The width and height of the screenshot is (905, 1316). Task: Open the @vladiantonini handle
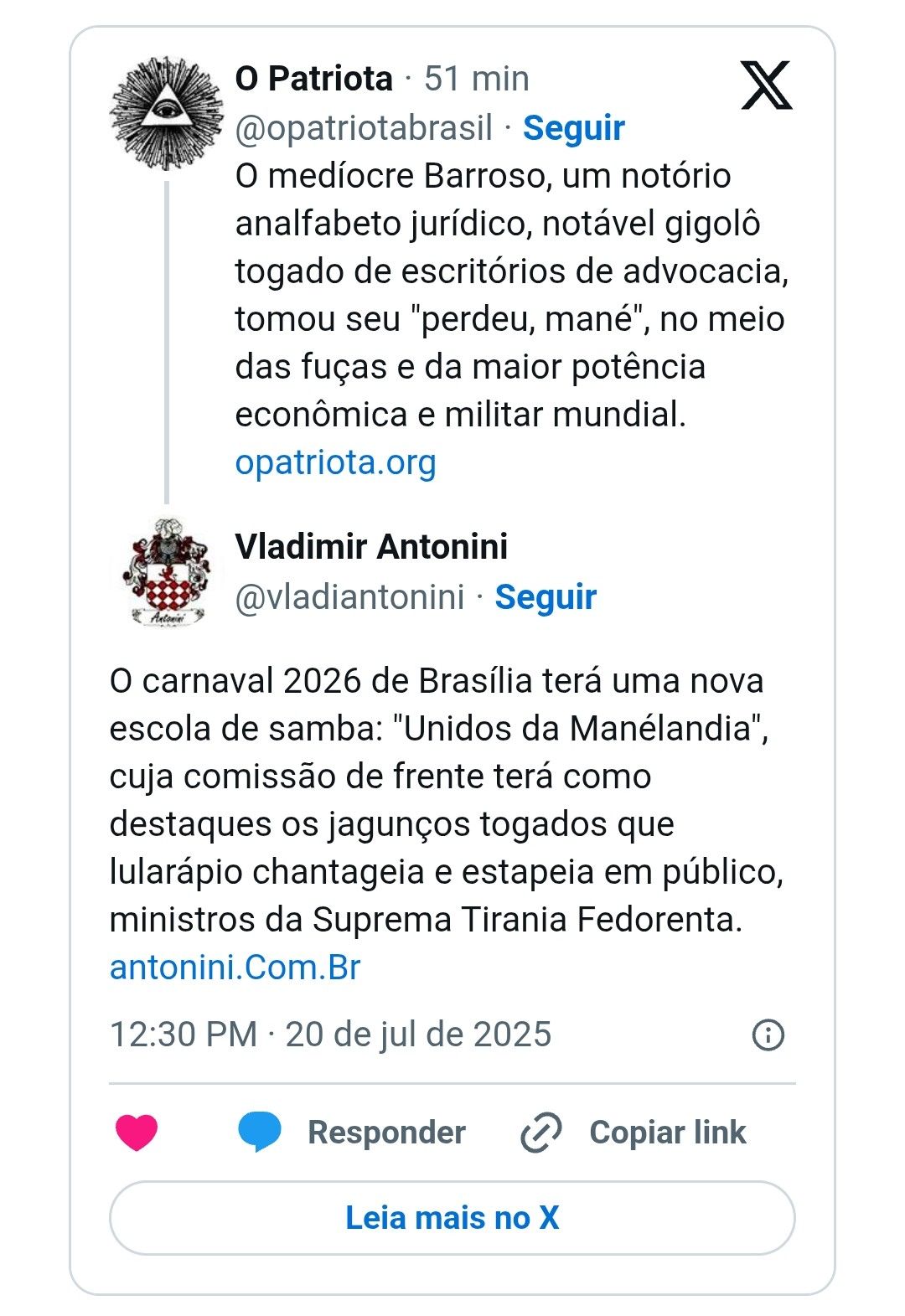(349, 596)
